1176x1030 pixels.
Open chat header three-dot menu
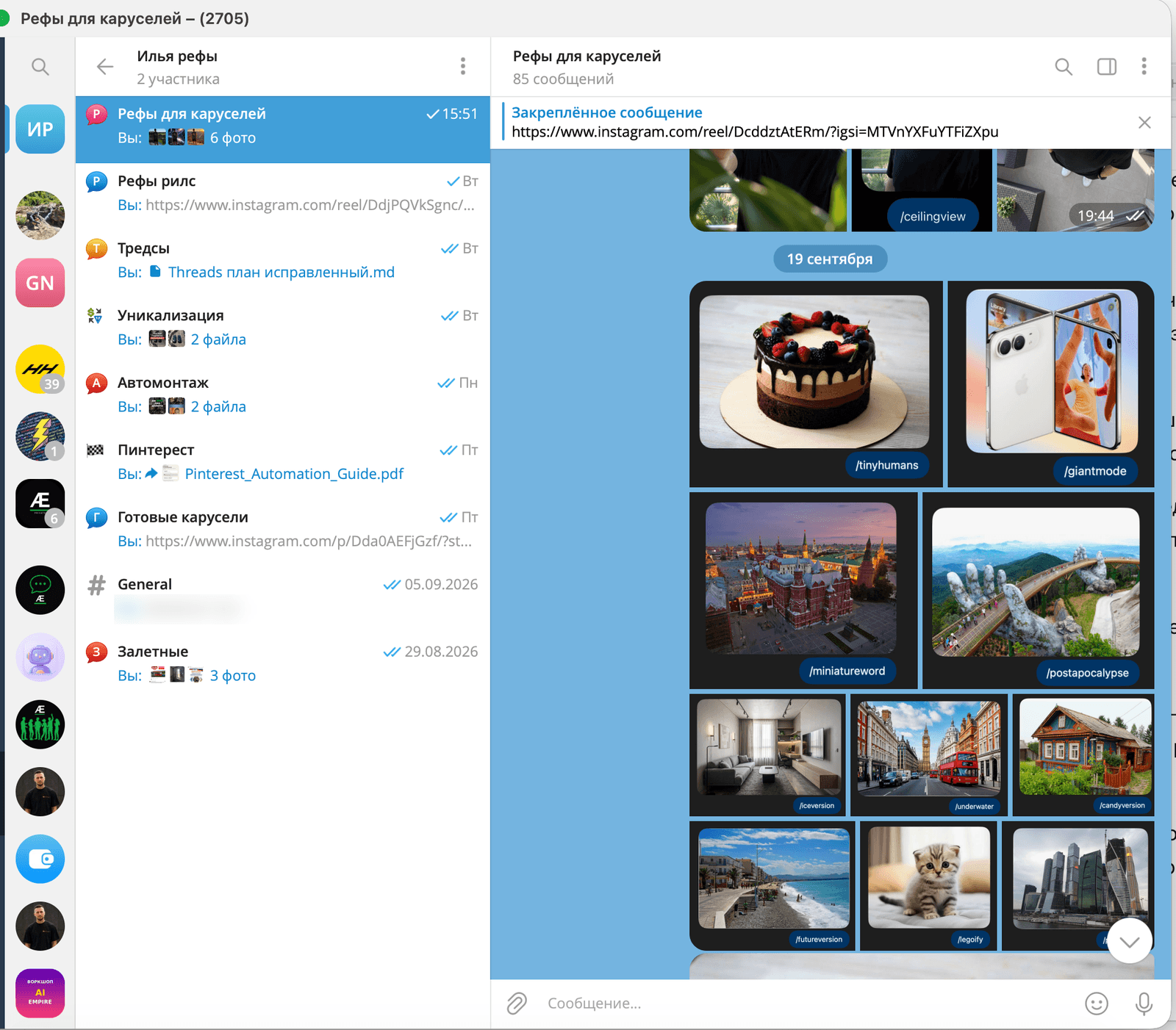coord(1144,67)
